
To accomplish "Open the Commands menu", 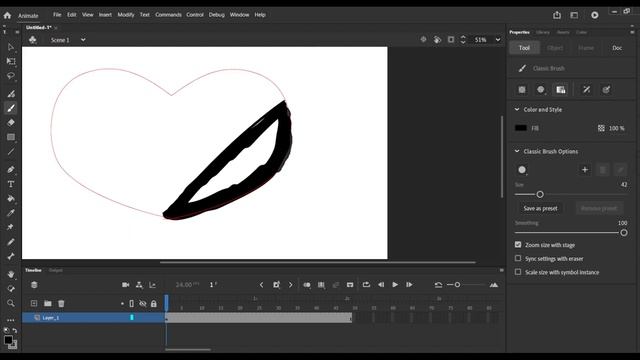I will point(168,15).
